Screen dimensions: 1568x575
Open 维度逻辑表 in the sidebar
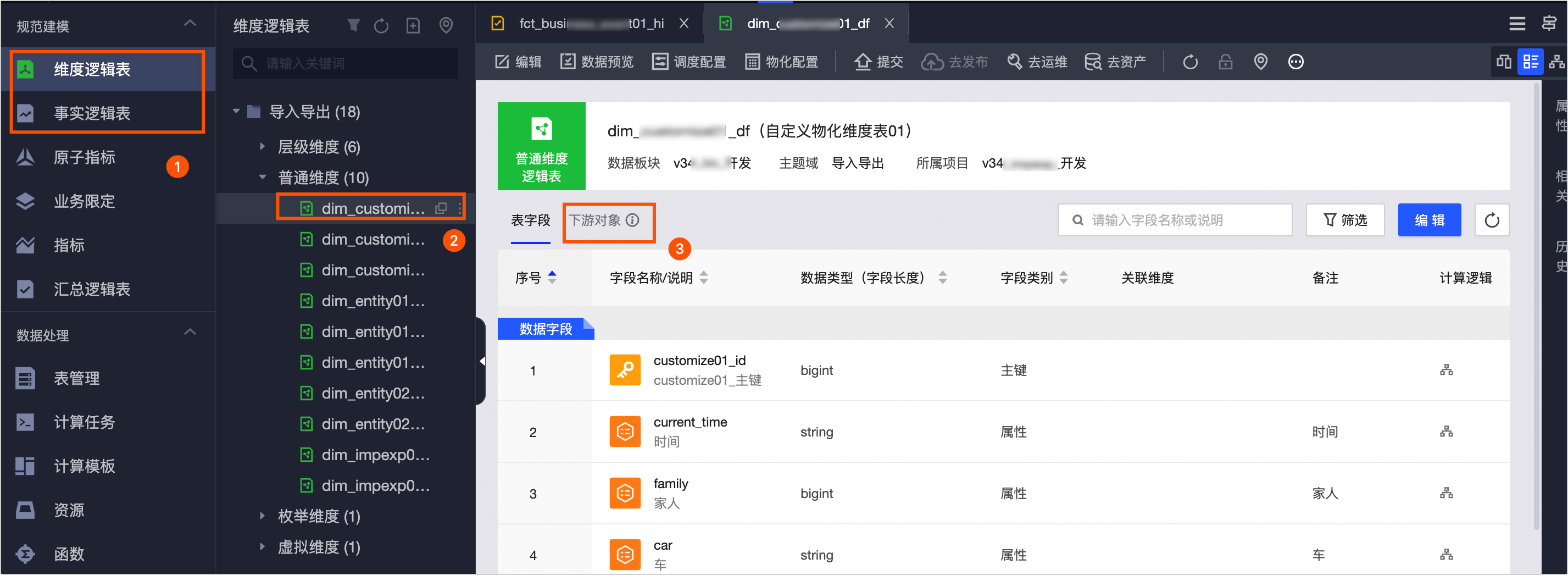107,69
